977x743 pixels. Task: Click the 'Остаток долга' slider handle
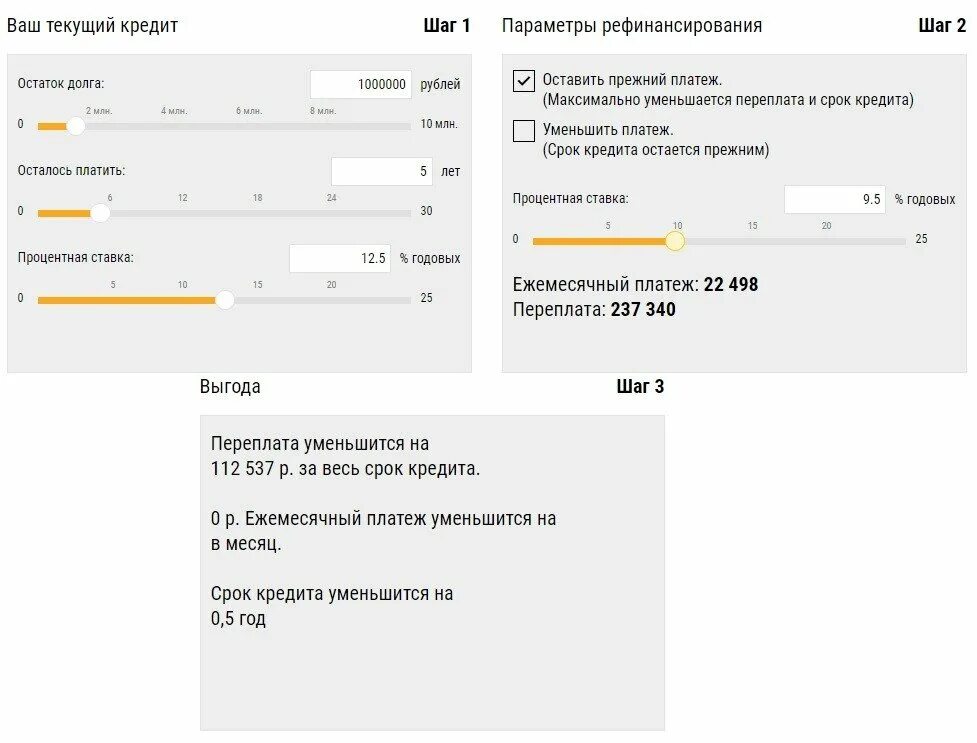[75, 126]
